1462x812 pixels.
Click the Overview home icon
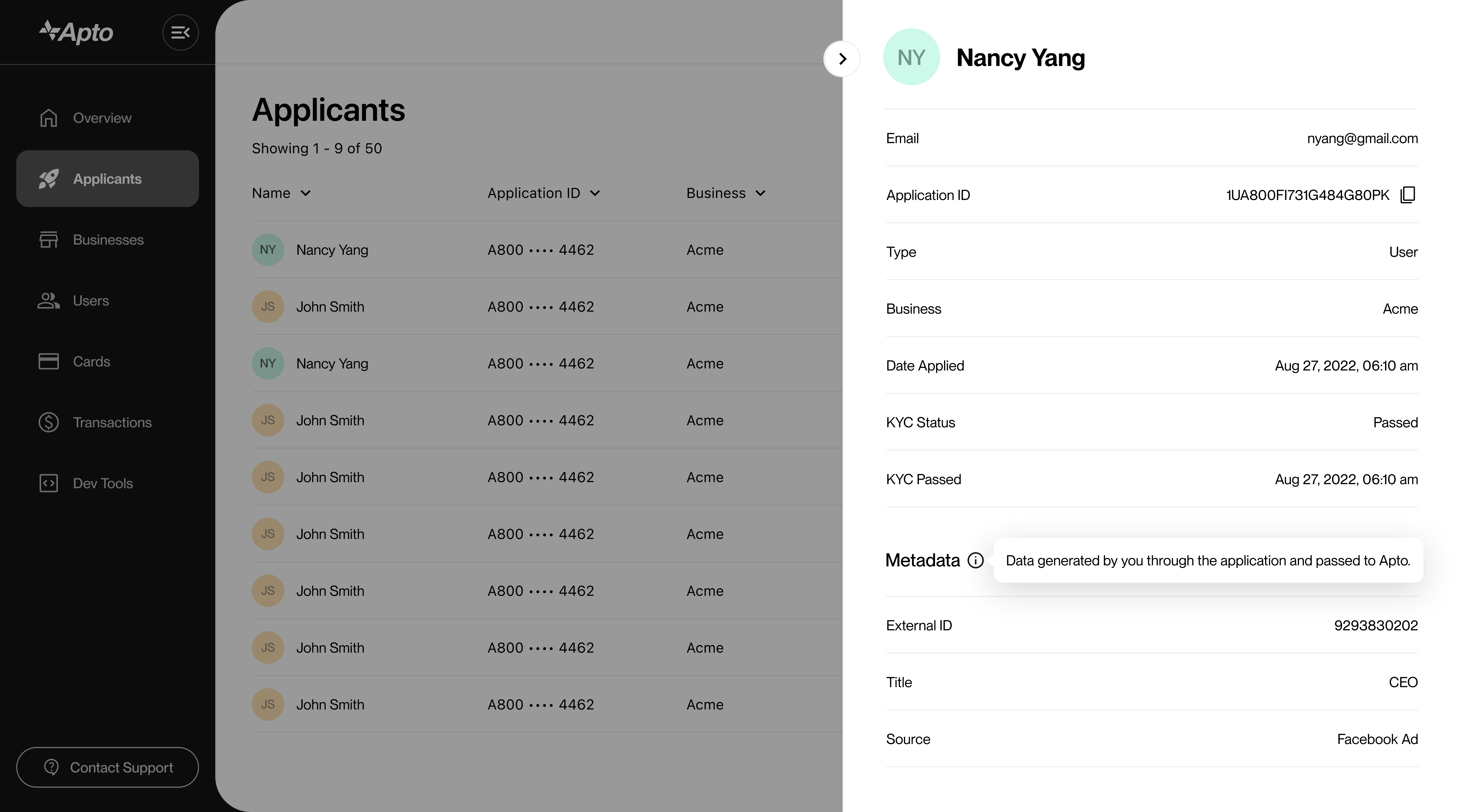(x=49, y=118)
